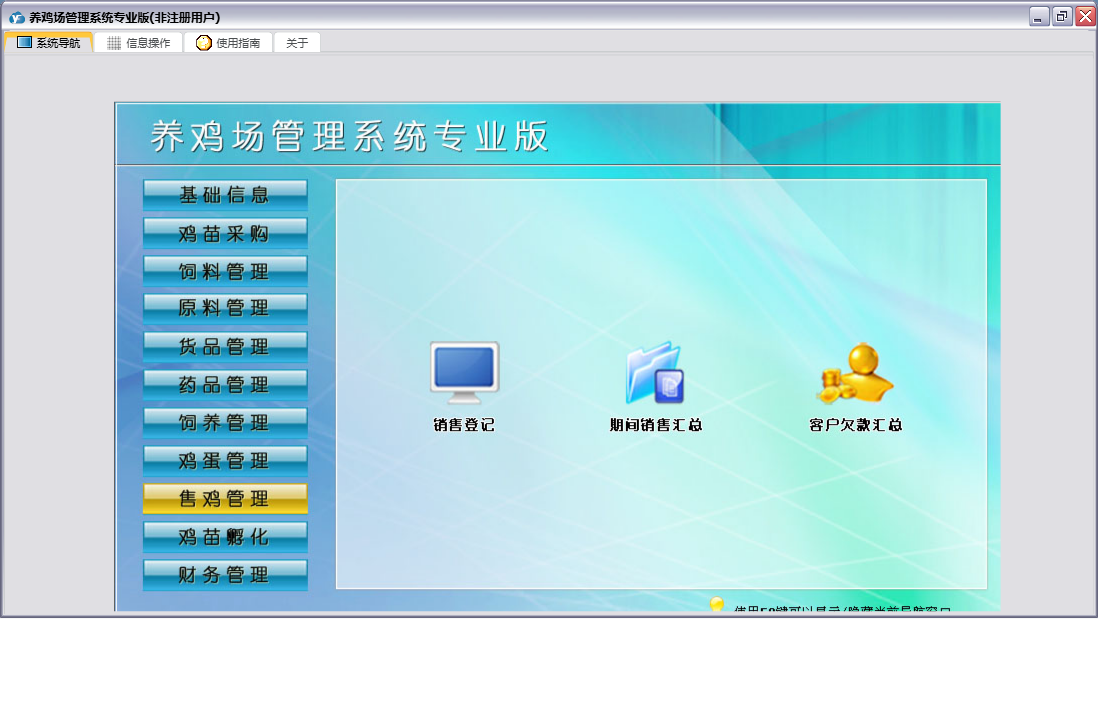Select the 基础信息 module button
The width and height of the screenshot is (1098, 716).
225,195
